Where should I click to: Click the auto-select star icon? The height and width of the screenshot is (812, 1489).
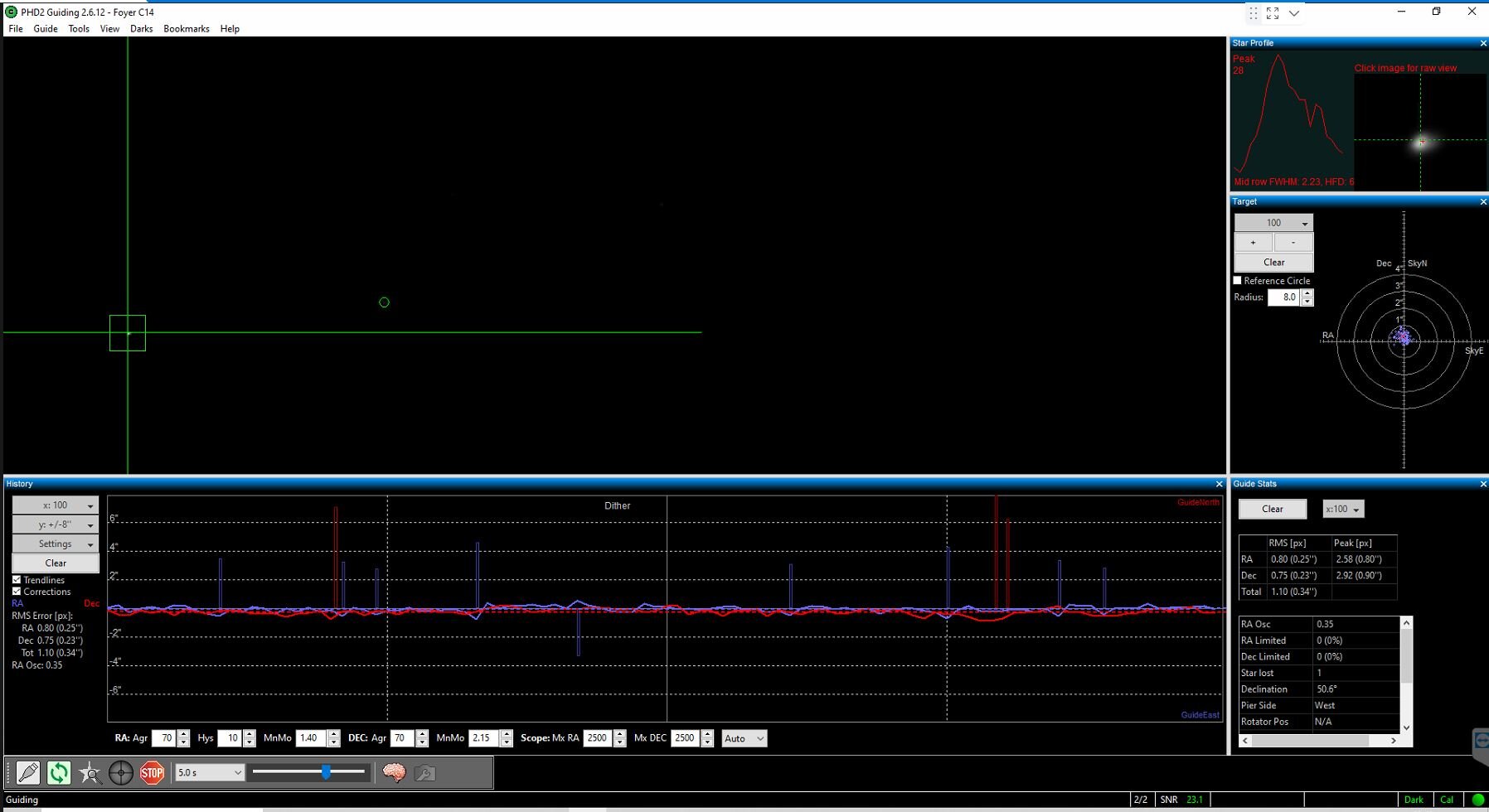click(x=90, y=773)
